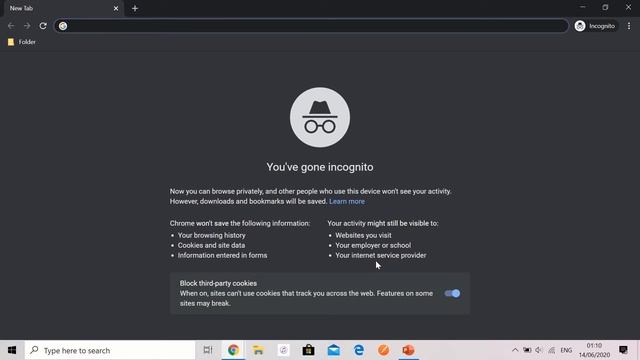
Task: Click the orange round app taskbar icon
Action: click(384, 350)
